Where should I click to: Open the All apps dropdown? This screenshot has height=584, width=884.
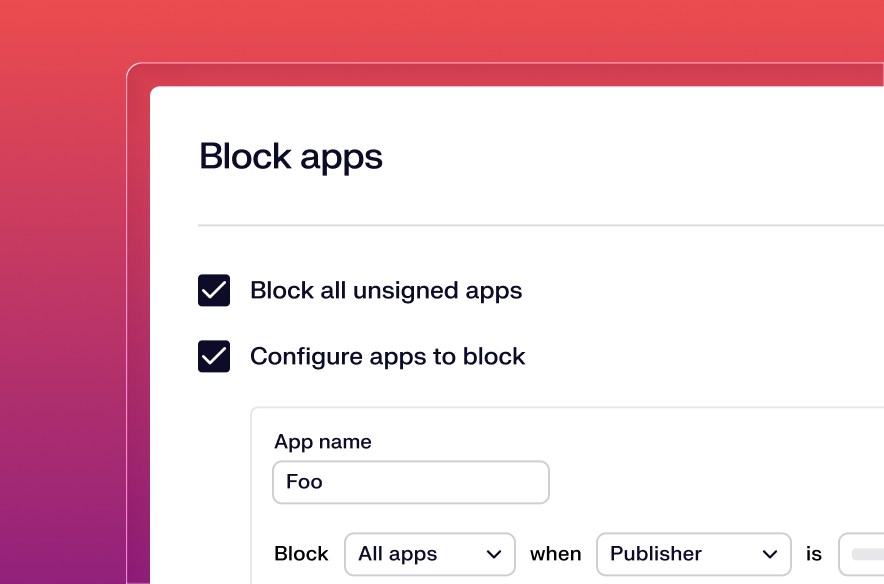point(429,554)
